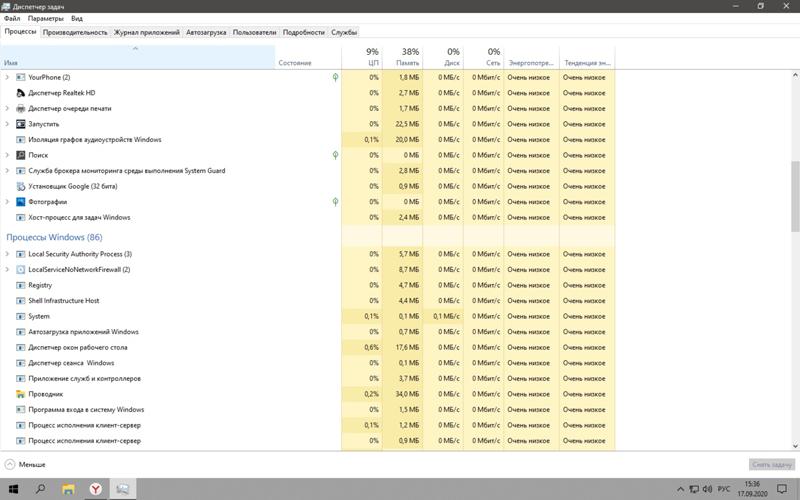Click the printer icon for Диспетчер очереди печати
This screenshot has width=800, height=500.
pos(20,109)
